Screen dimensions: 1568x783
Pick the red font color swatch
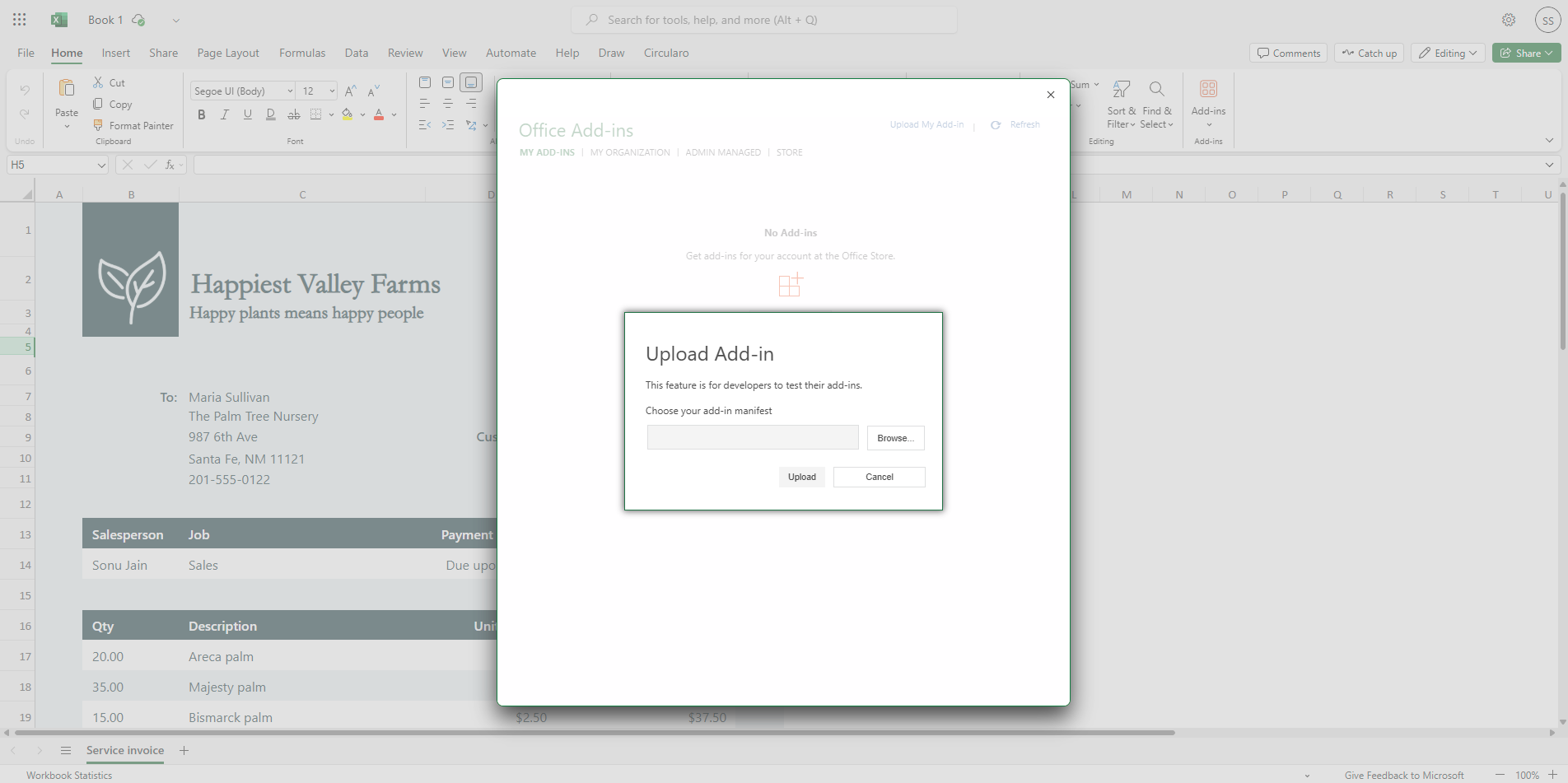coord(377,114)
